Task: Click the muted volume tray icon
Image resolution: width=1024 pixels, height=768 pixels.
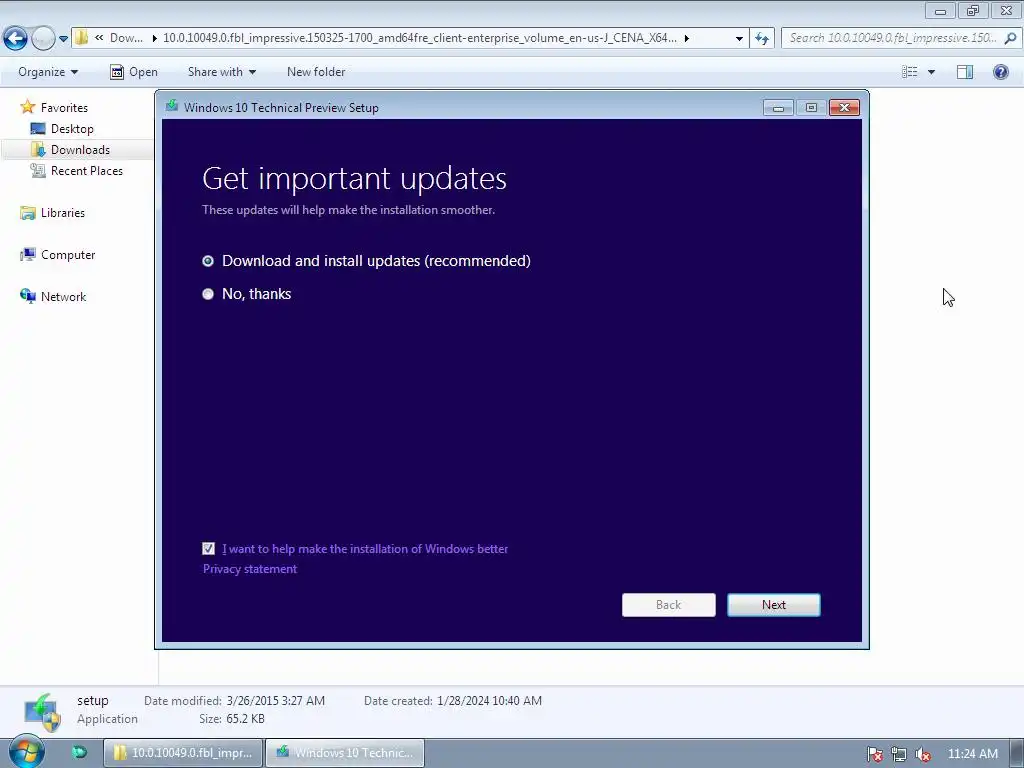Action: click(x=923, y=754)
